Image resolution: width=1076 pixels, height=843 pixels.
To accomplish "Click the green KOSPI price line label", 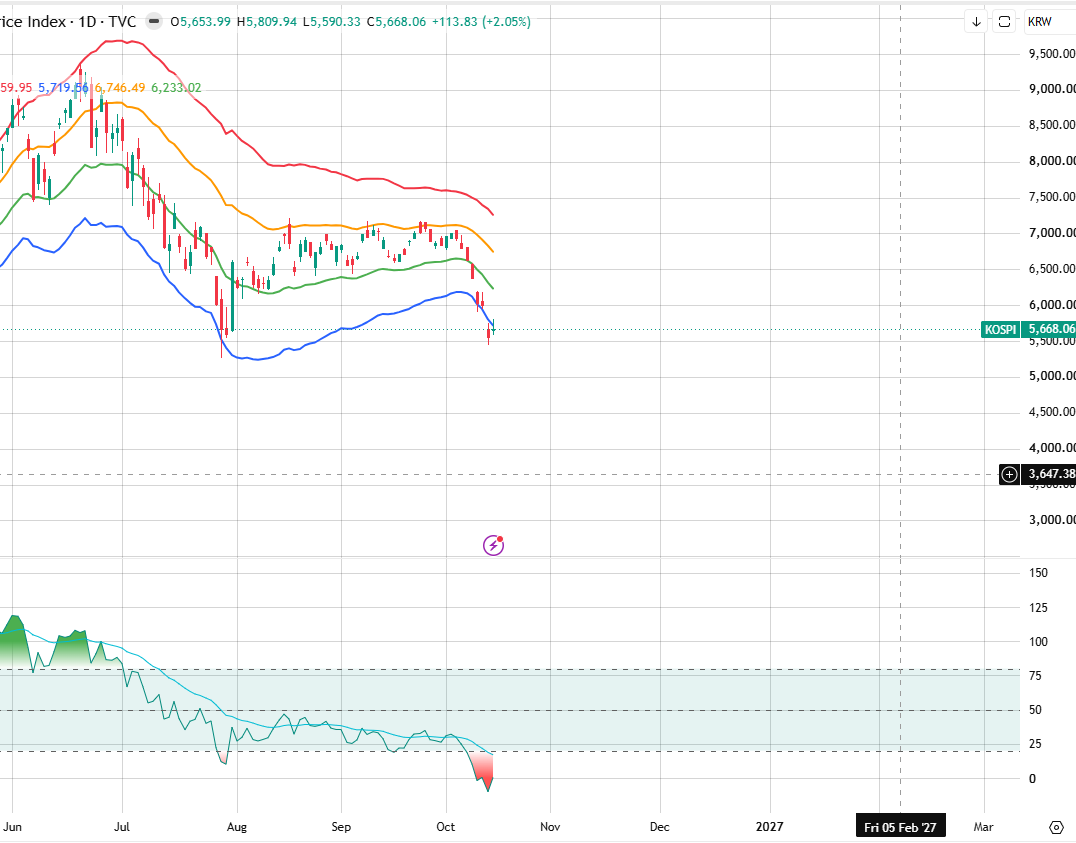I will pyautogui.click(x=1000, y=330).
